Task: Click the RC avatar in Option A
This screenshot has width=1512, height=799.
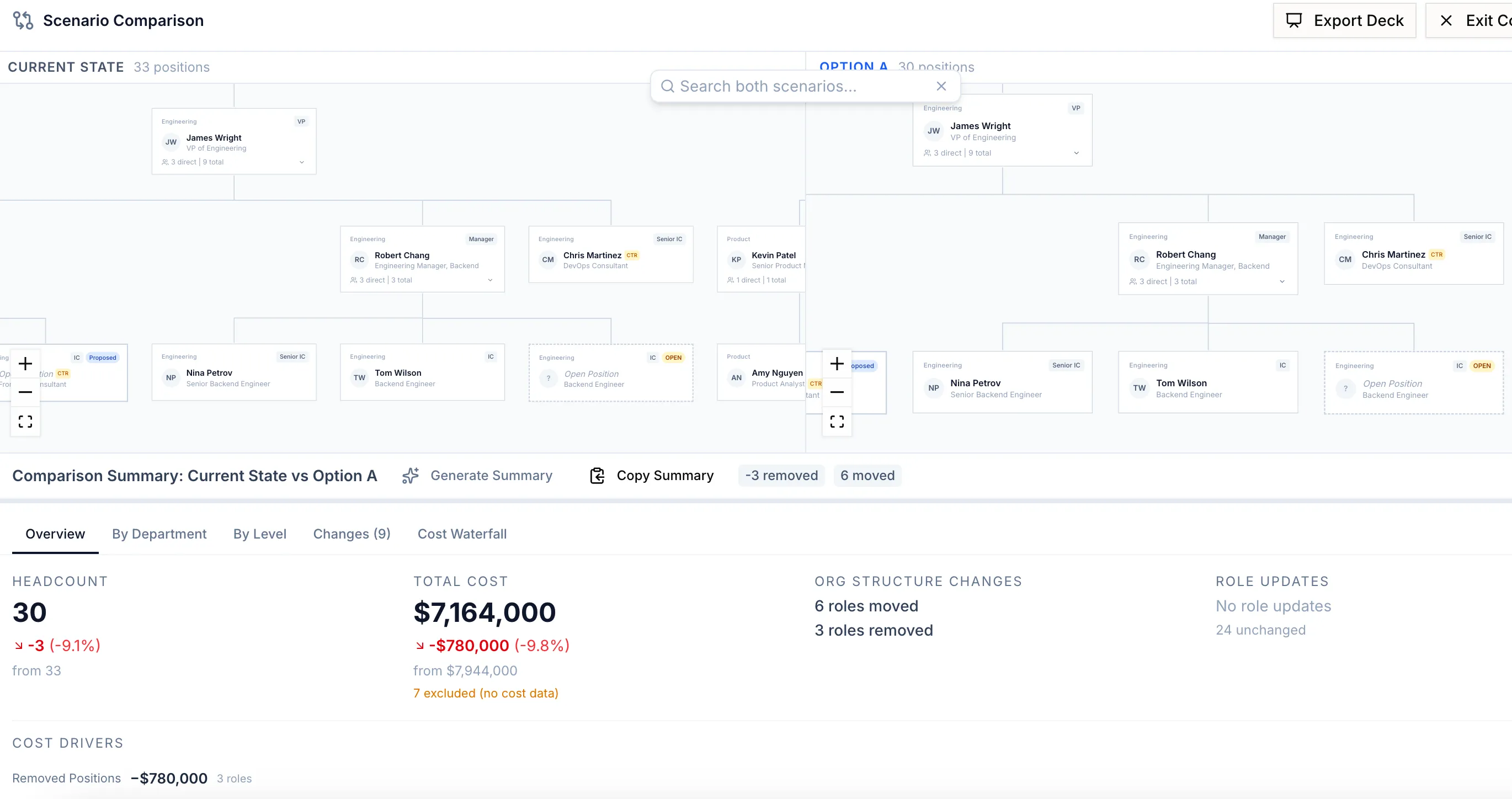Action: coord(1140,259)
